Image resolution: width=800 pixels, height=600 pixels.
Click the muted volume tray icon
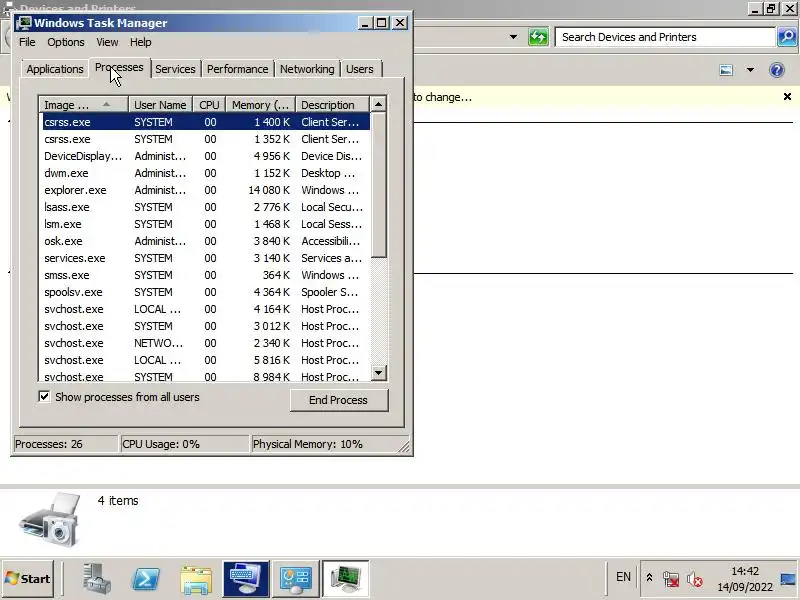694,579
